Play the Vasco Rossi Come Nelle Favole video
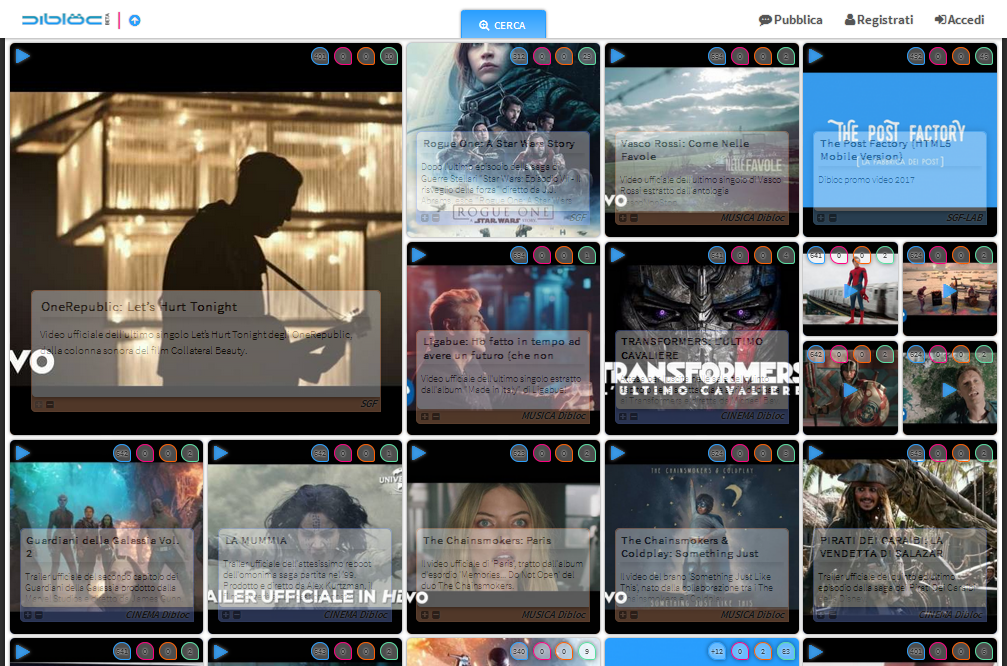Image resolution: width=1007 pixels, height=666 pixels. pos(617,57)
